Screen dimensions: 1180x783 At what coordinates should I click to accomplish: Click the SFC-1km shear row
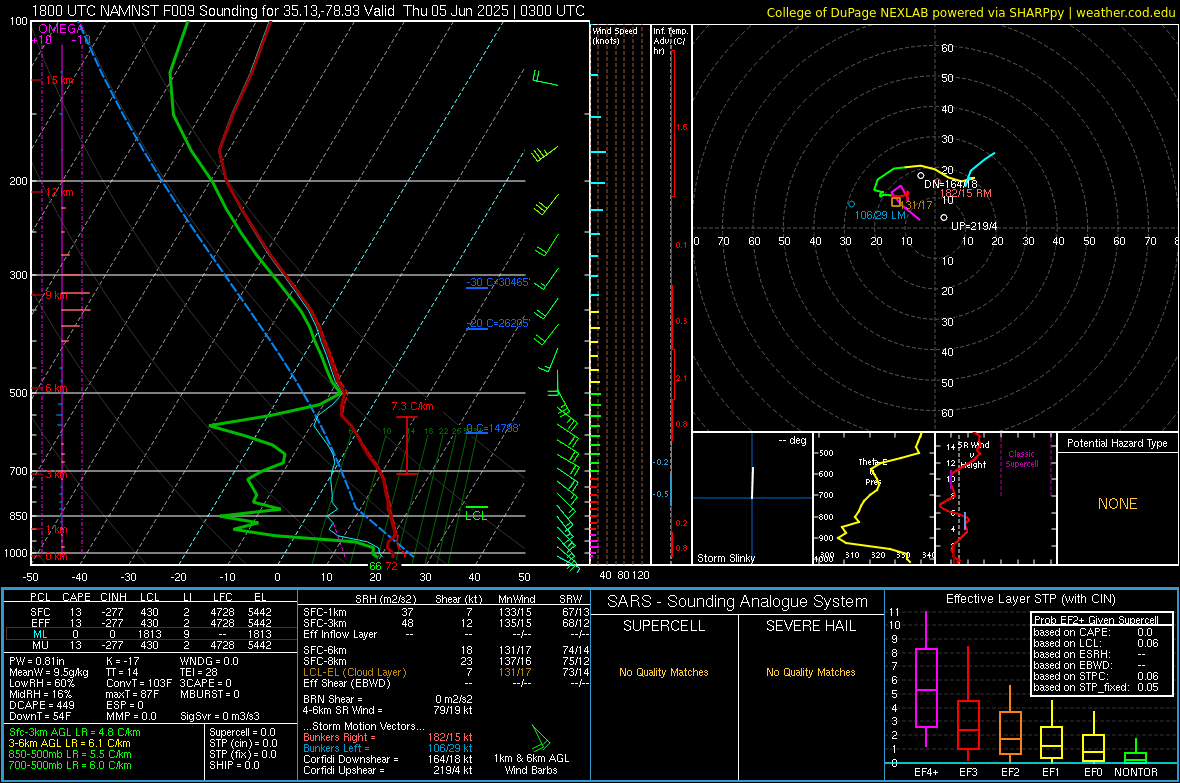446,612
